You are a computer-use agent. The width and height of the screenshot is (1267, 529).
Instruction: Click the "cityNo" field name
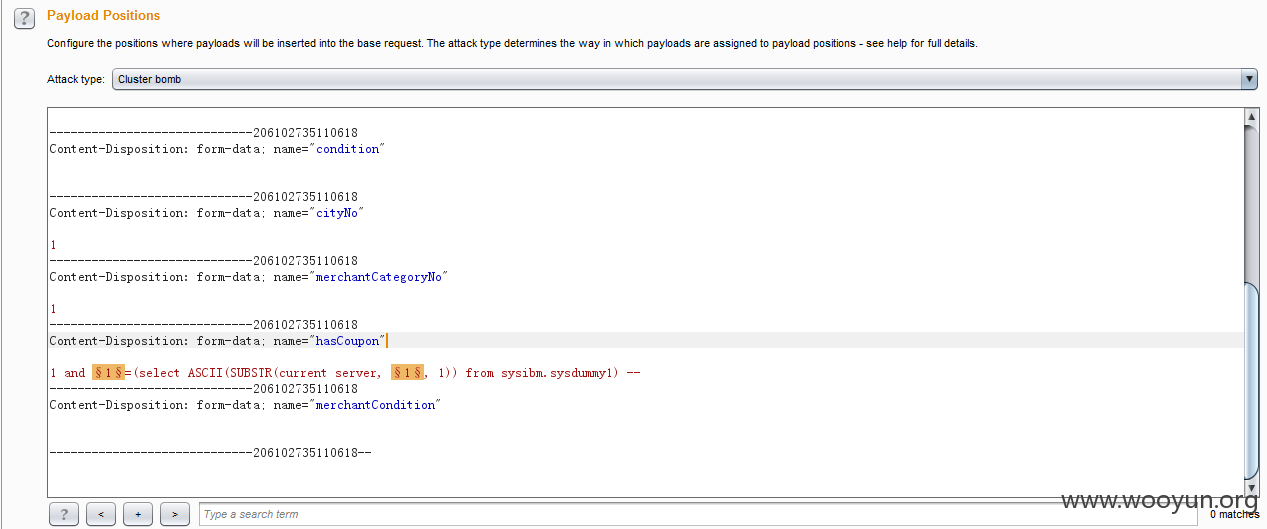point(337,213)
